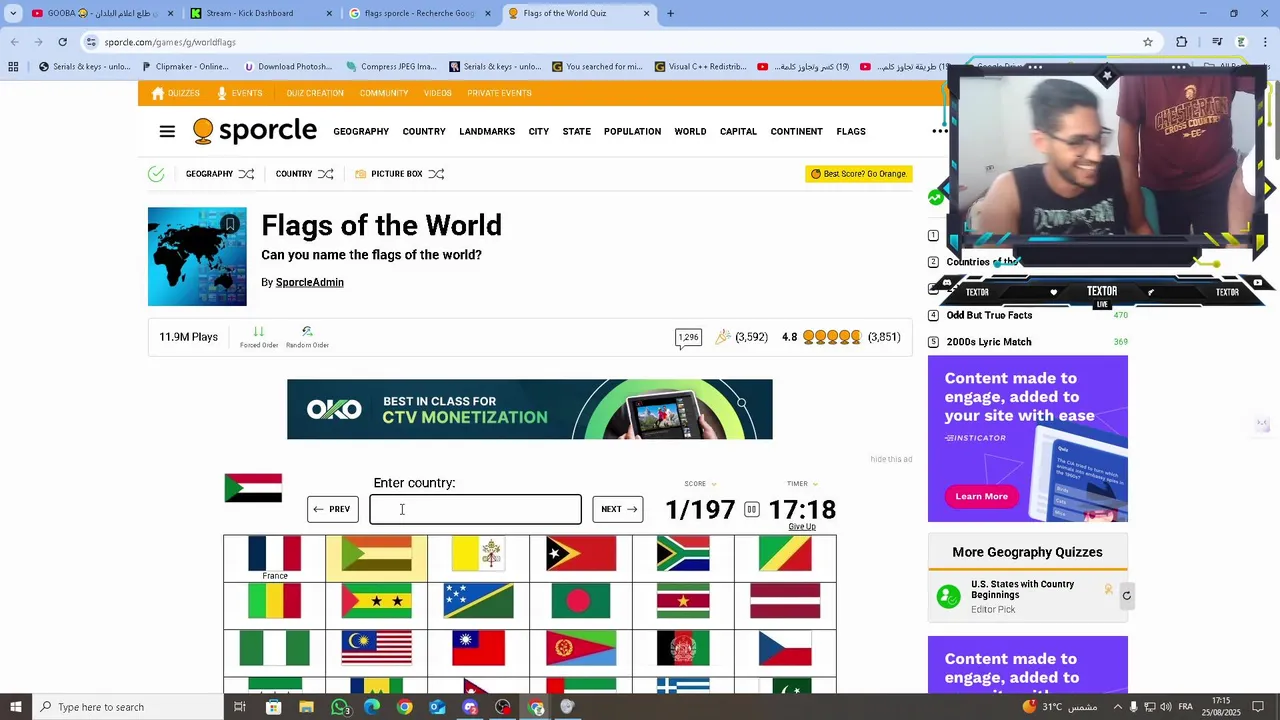Screen dimensions: 1280x720
Task: Click the green checkmark badge icon
Action: [x=156, y=174]
